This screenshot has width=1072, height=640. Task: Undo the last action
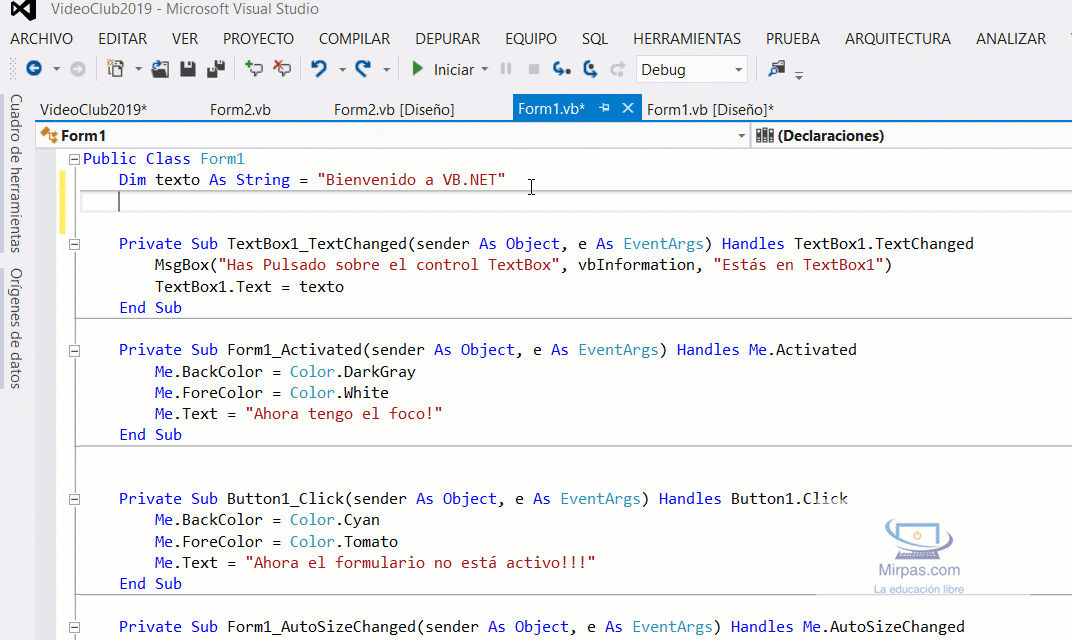(x=319, y=69)
